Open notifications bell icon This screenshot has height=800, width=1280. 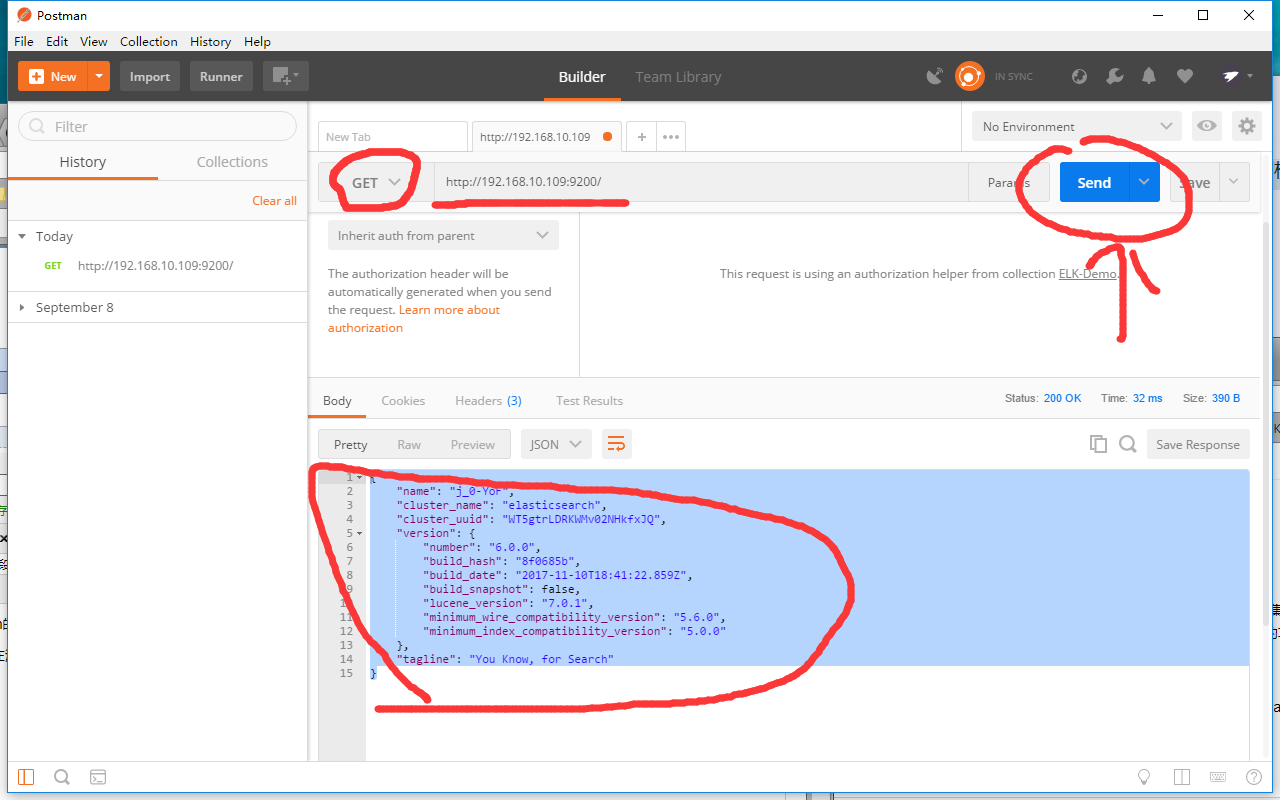tap(1149, 76)
